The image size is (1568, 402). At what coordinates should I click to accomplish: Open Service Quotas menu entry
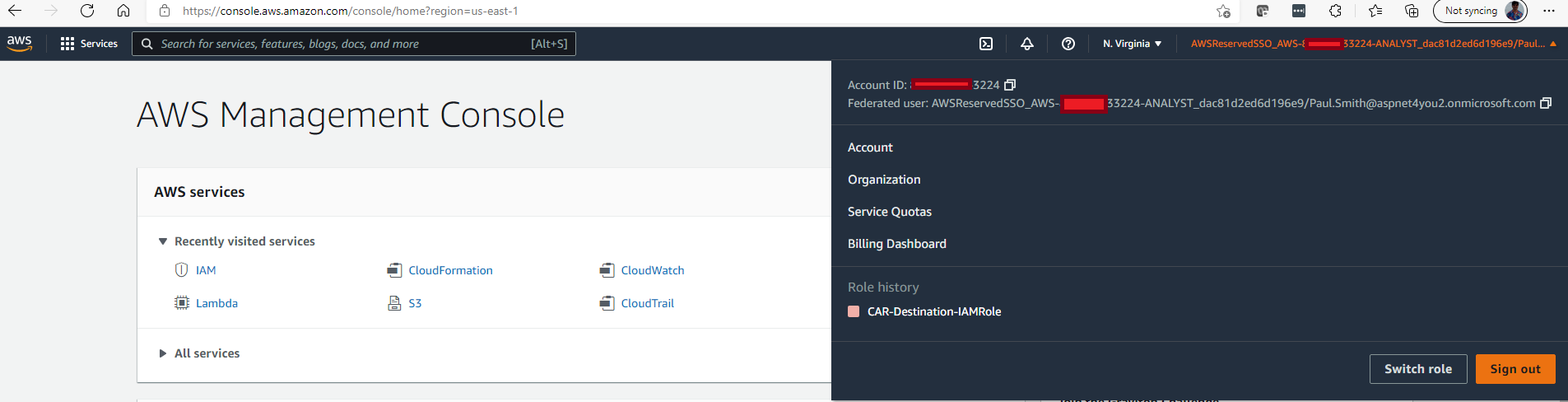[890, 212]
